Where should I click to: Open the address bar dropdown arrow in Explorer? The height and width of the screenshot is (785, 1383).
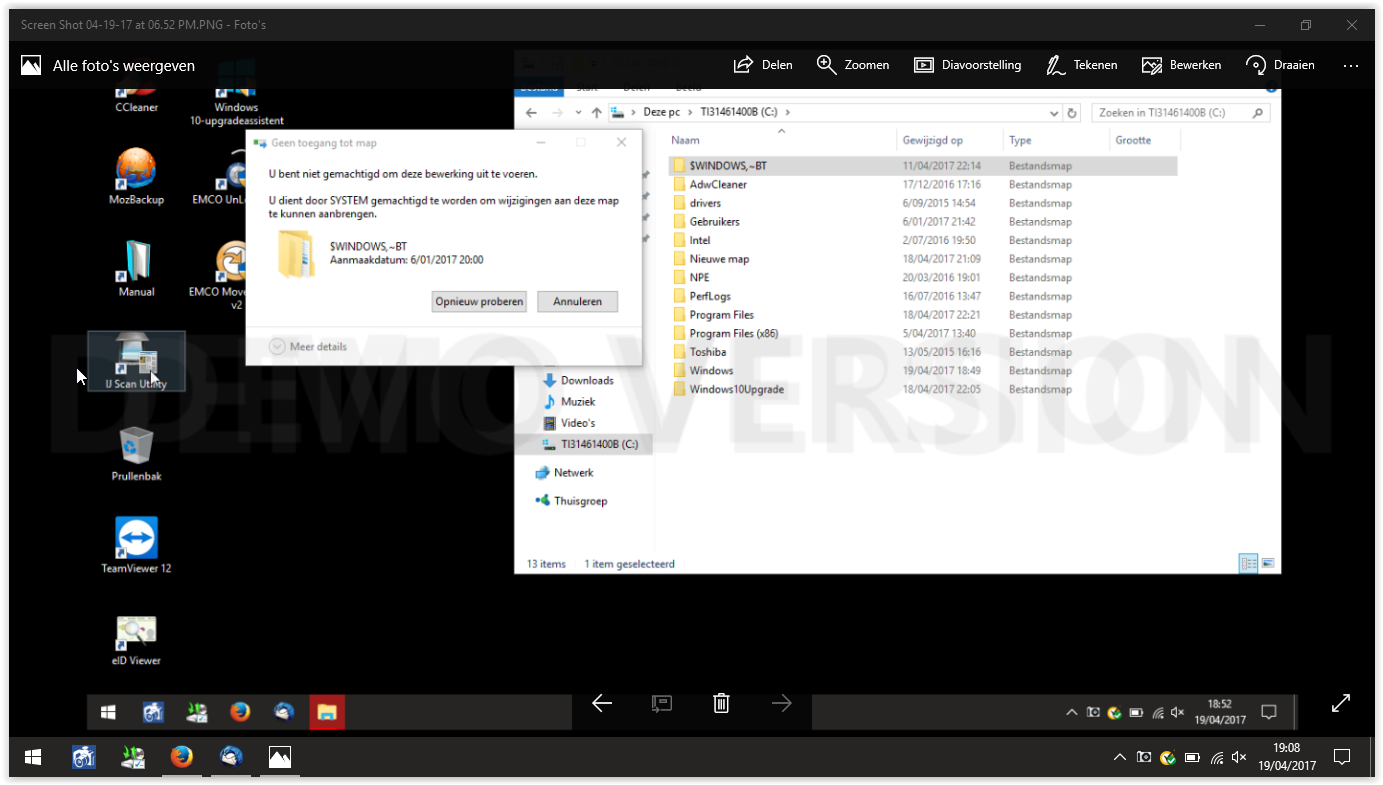point(1054,113)
